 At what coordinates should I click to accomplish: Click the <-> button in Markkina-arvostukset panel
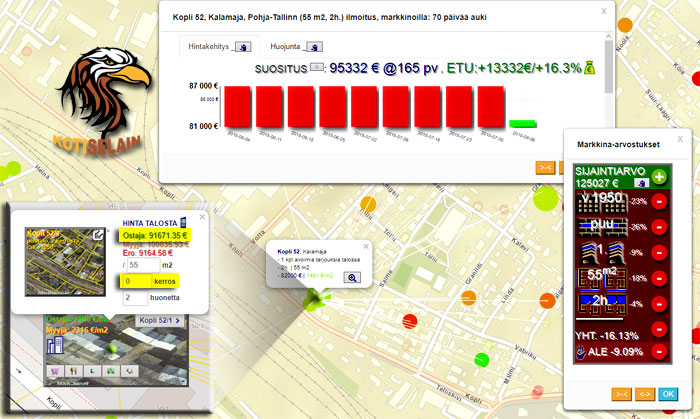(645, 394)
